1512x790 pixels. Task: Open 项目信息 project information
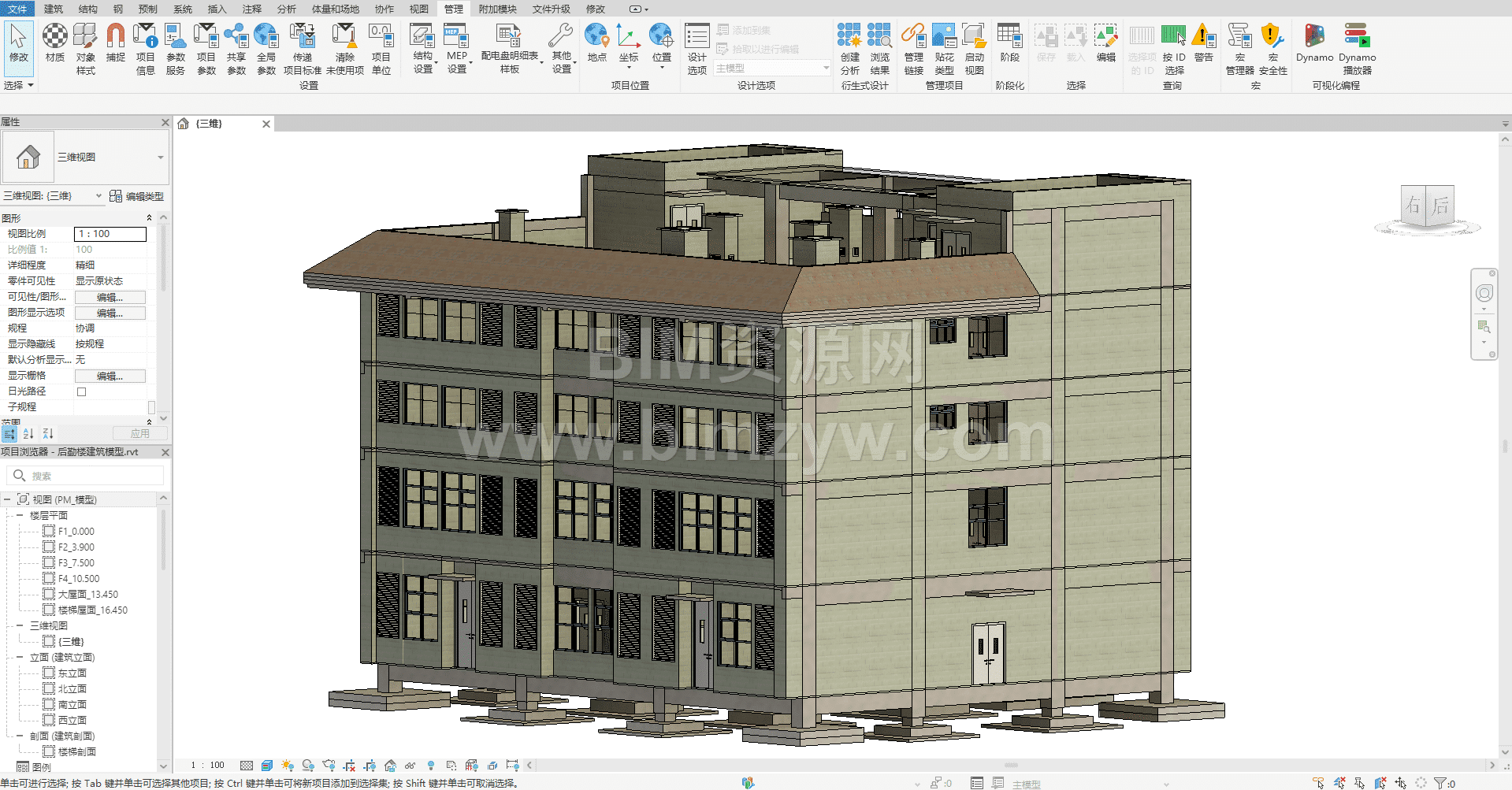point(146,49)
